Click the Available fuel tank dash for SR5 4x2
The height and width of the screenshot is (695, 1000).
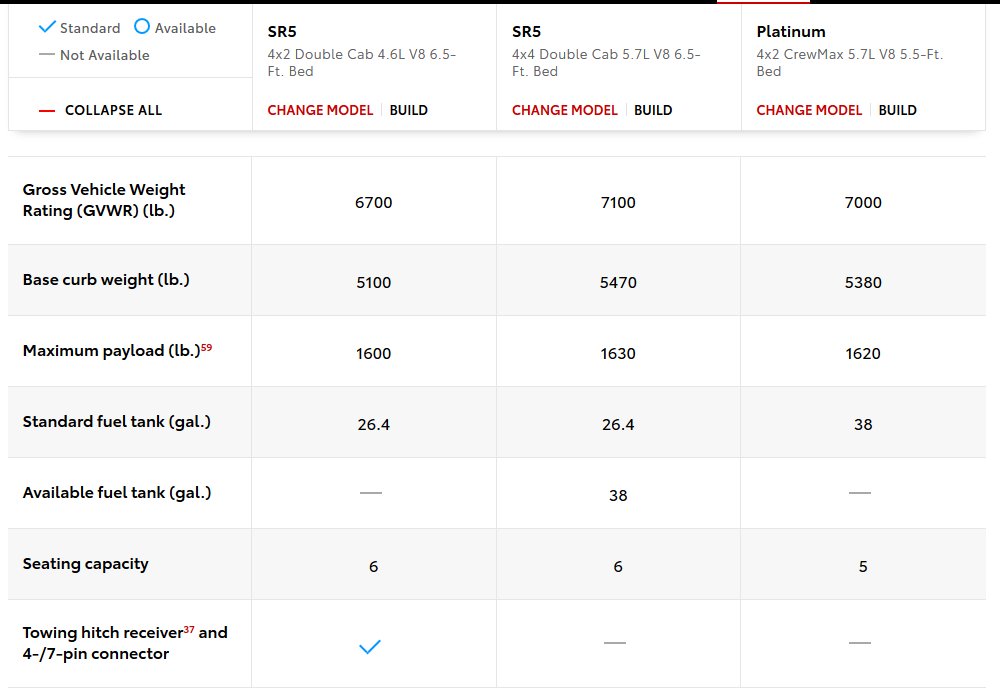pos(371,493)
